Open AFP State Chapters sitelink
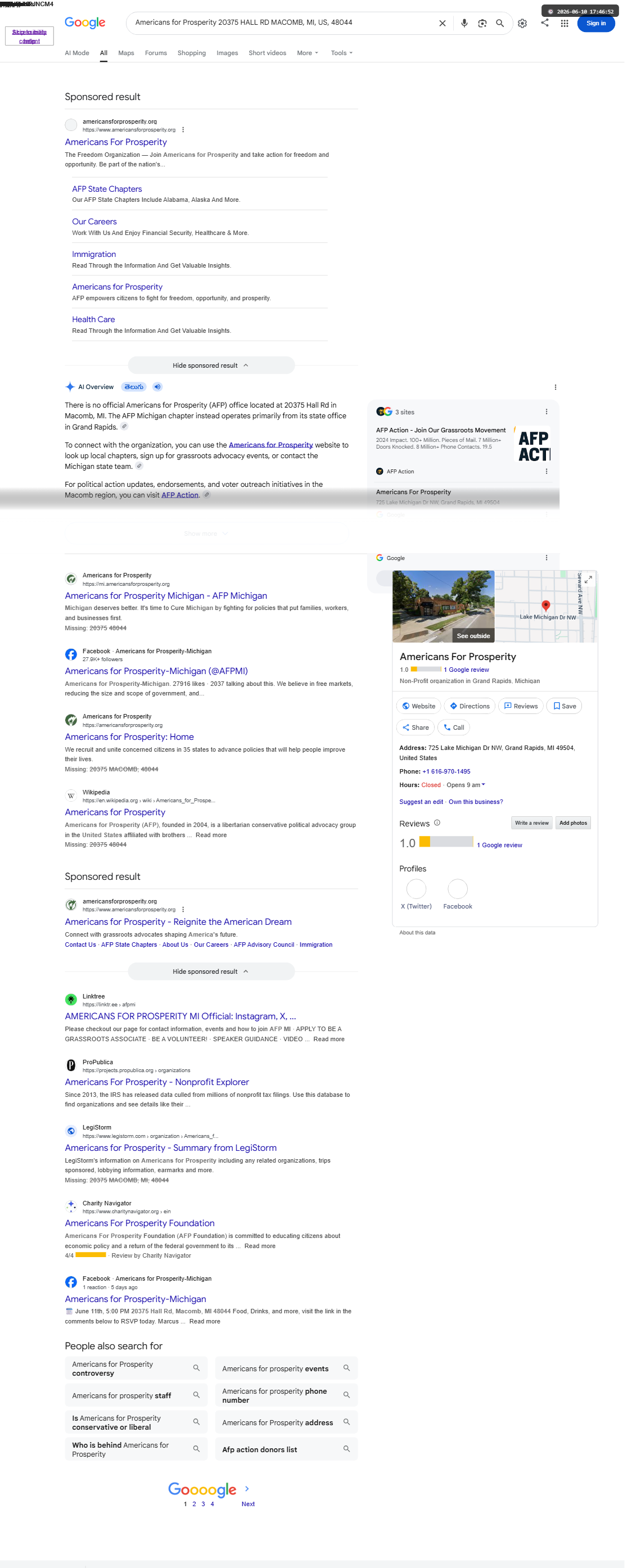The height and width of the screenshot is (1568, 632). click(x=107, y=189)
